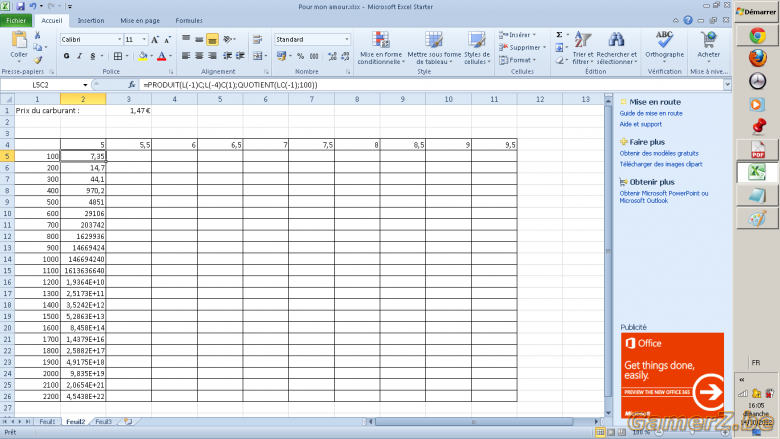Click the font color A

[x=161, y=56]
